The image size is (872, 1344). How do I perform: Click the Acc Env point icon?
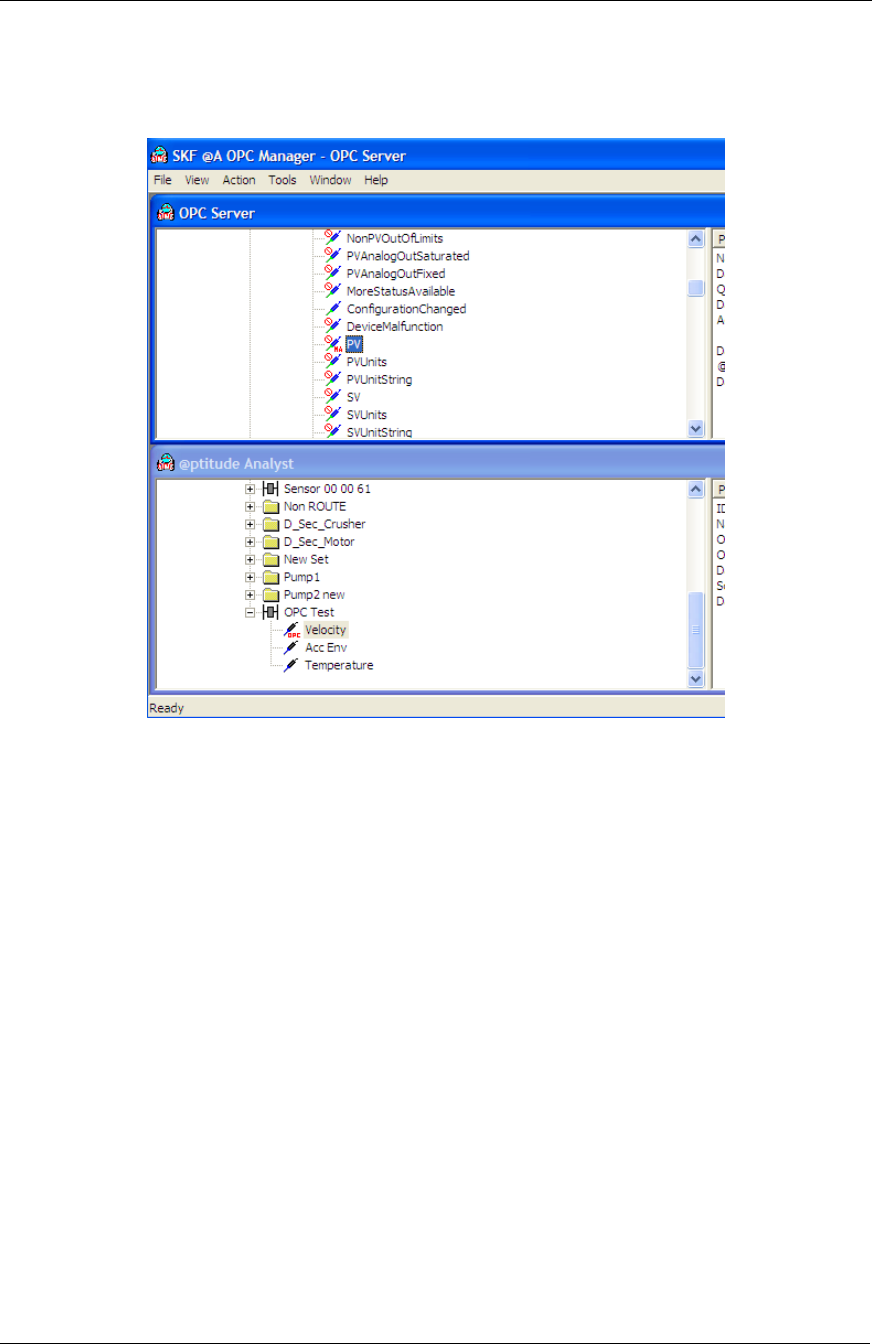(291, 648)
